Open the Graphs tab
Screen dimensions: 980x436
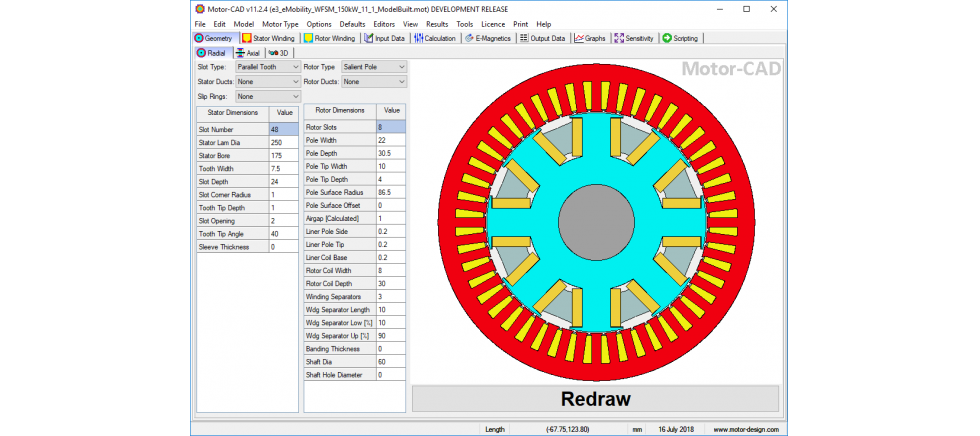[x=591, y=38]
